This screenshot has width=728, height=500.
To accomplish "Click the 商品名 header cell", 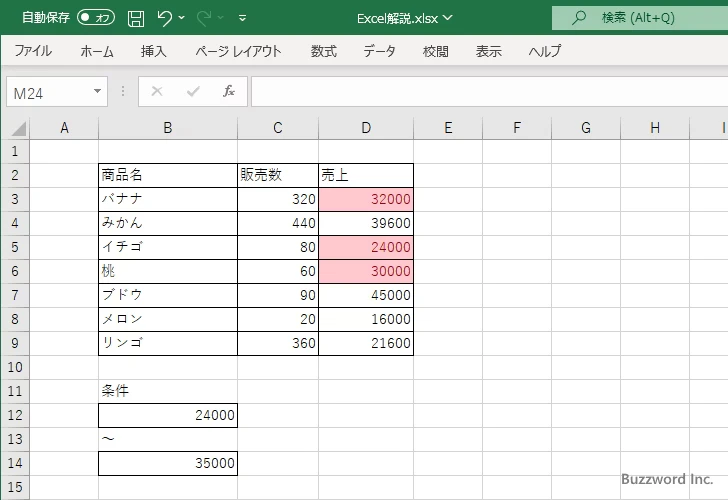I will click(168, 175).
